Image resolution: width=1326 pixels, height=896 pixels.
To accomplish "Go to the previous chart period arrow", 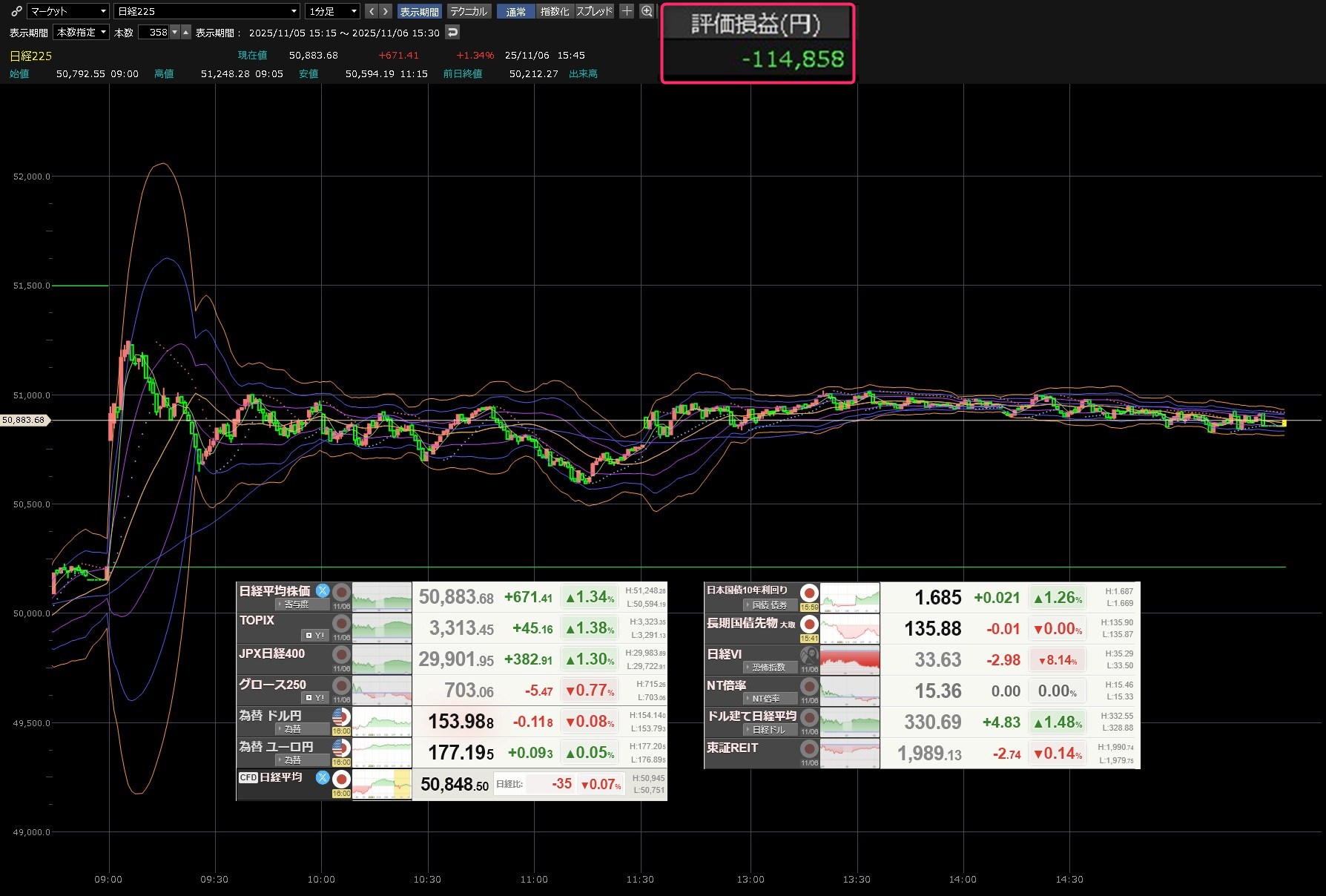I will point(372,11).
